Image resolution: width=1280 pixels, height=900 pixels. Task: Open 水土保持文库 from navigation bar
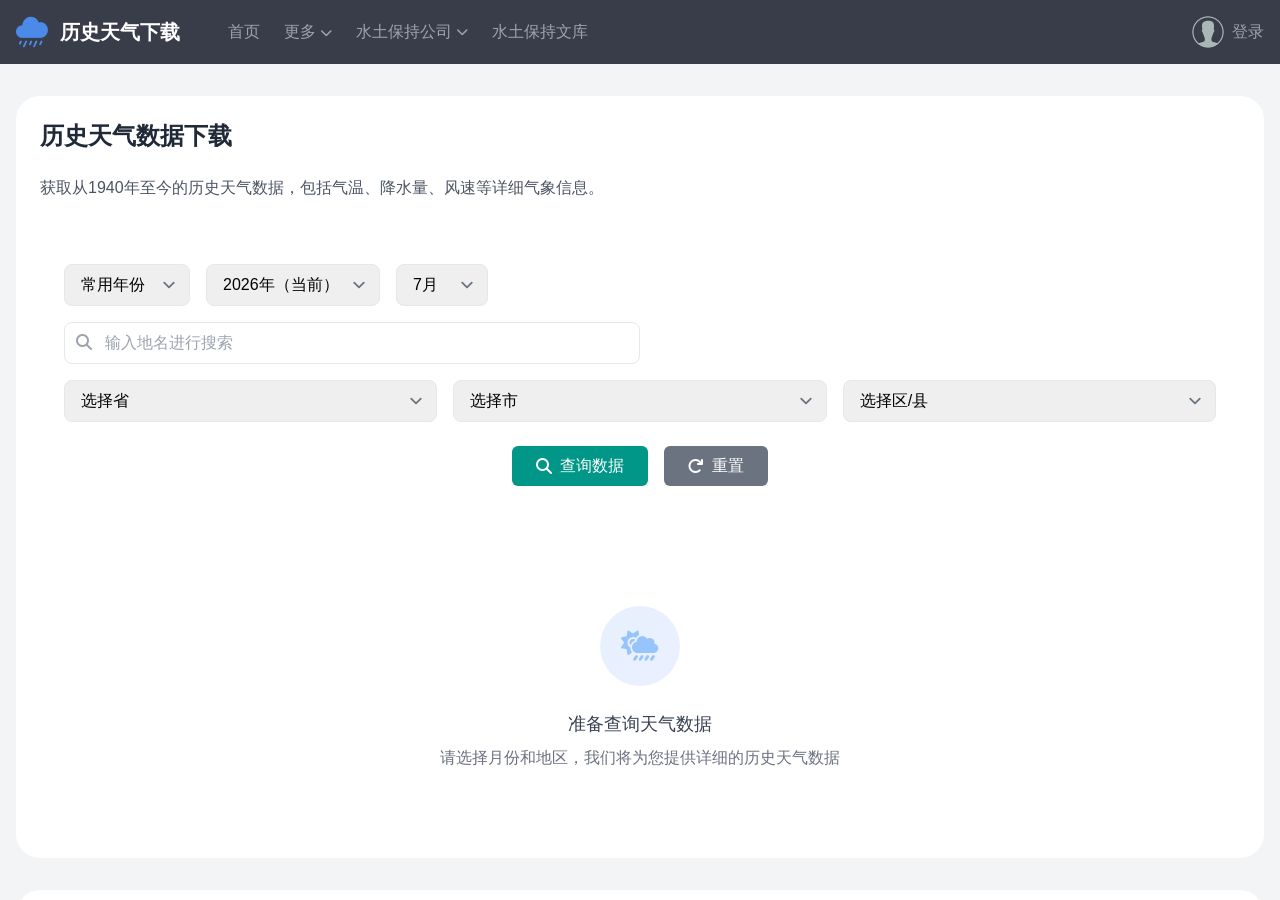(x=540, y=32)
